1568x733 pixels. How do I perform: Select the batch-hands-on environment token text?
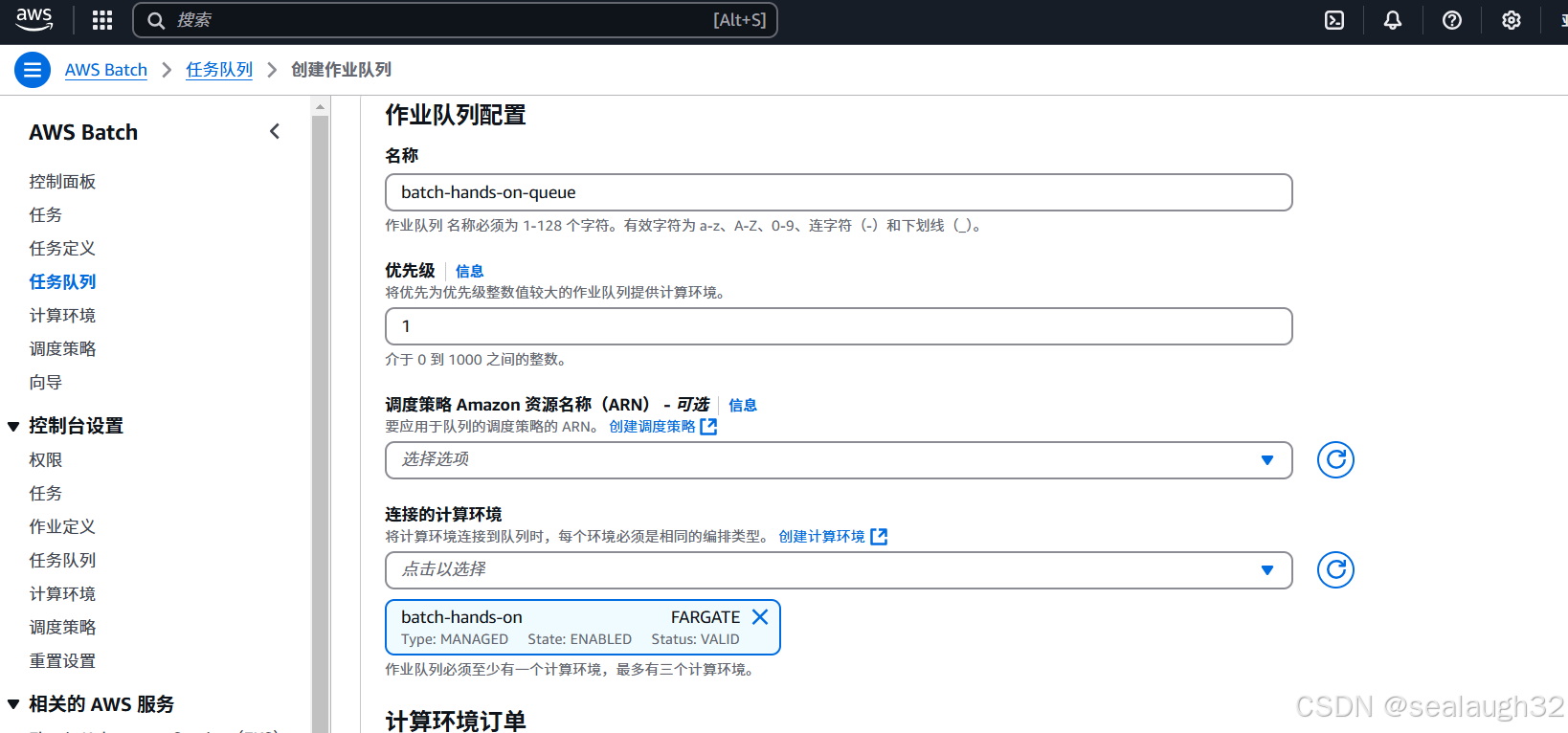coord(461,617)
